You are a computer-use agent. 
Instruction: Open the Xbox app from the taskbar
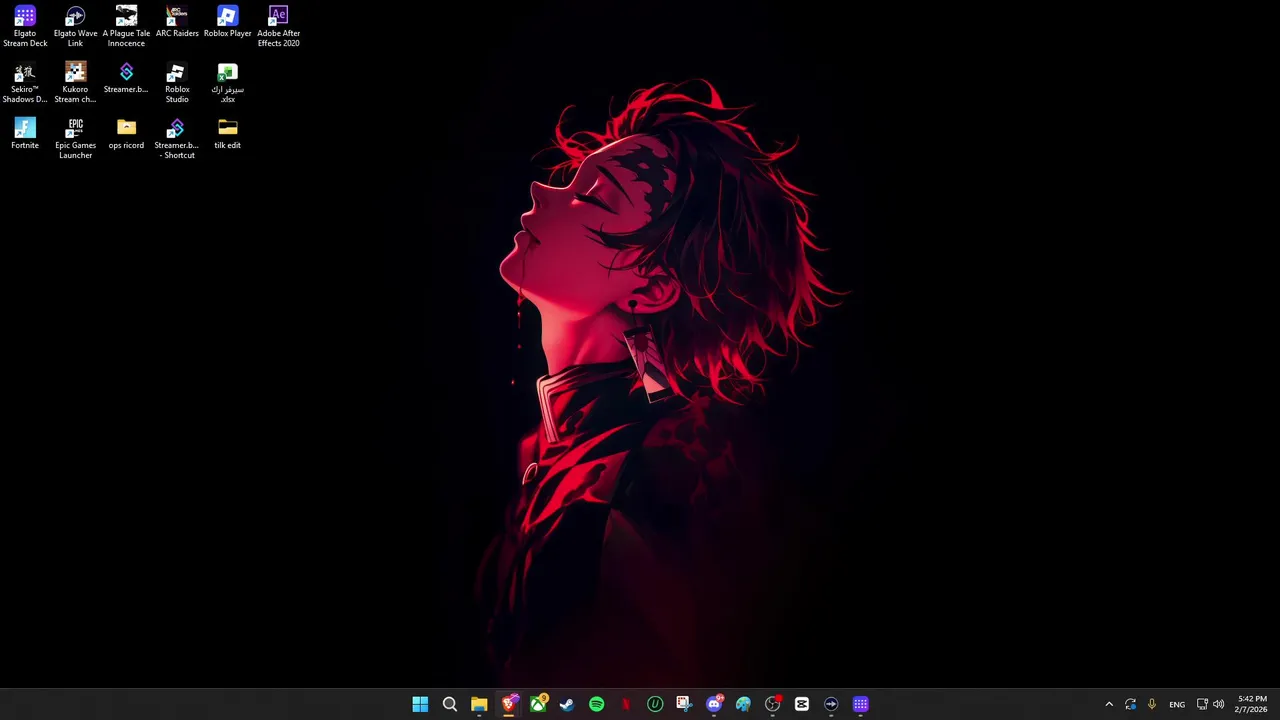click(538, 704)
